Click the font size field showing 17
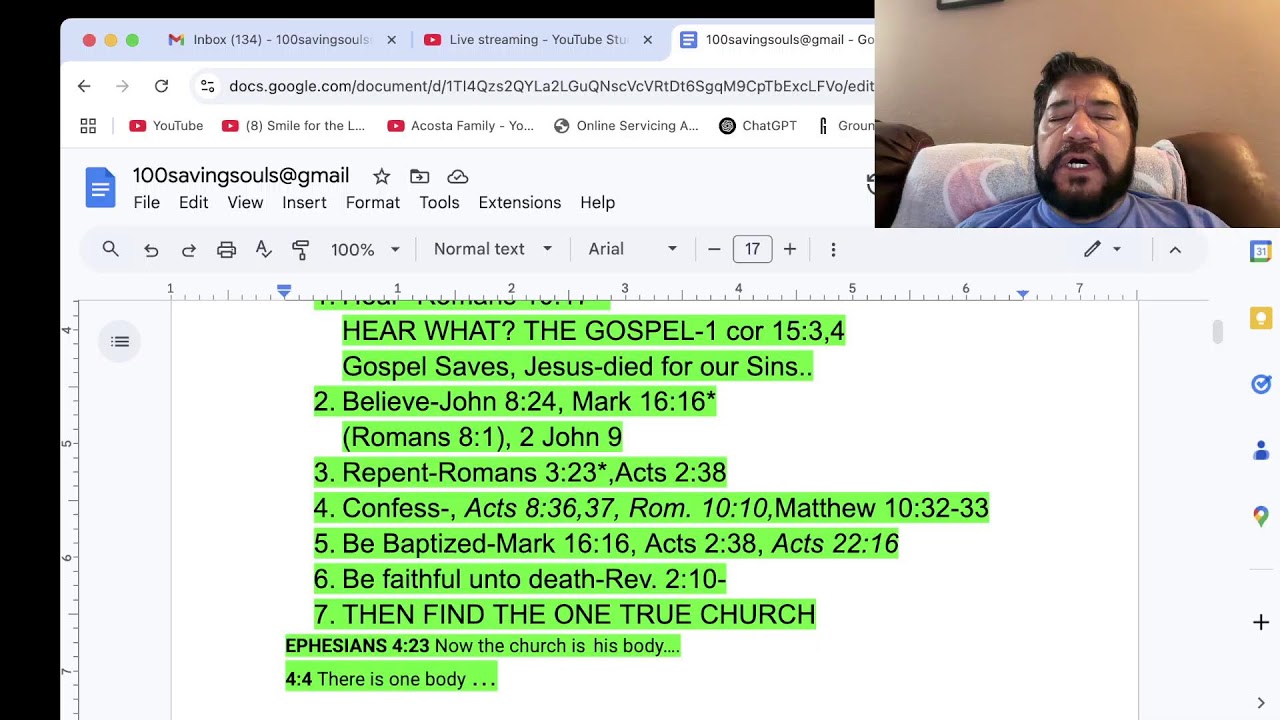 point(752,249)
